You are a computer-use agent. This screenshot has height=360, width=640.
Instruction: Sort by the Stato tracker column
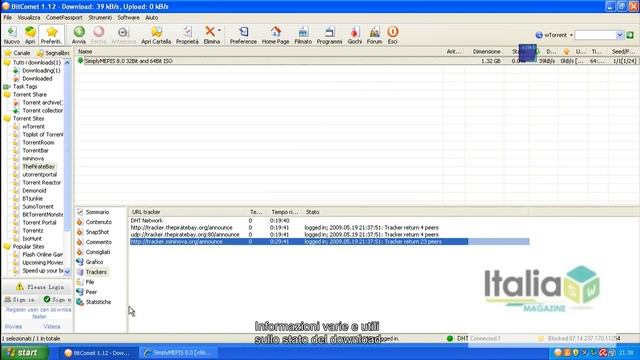tap(416, 212)
